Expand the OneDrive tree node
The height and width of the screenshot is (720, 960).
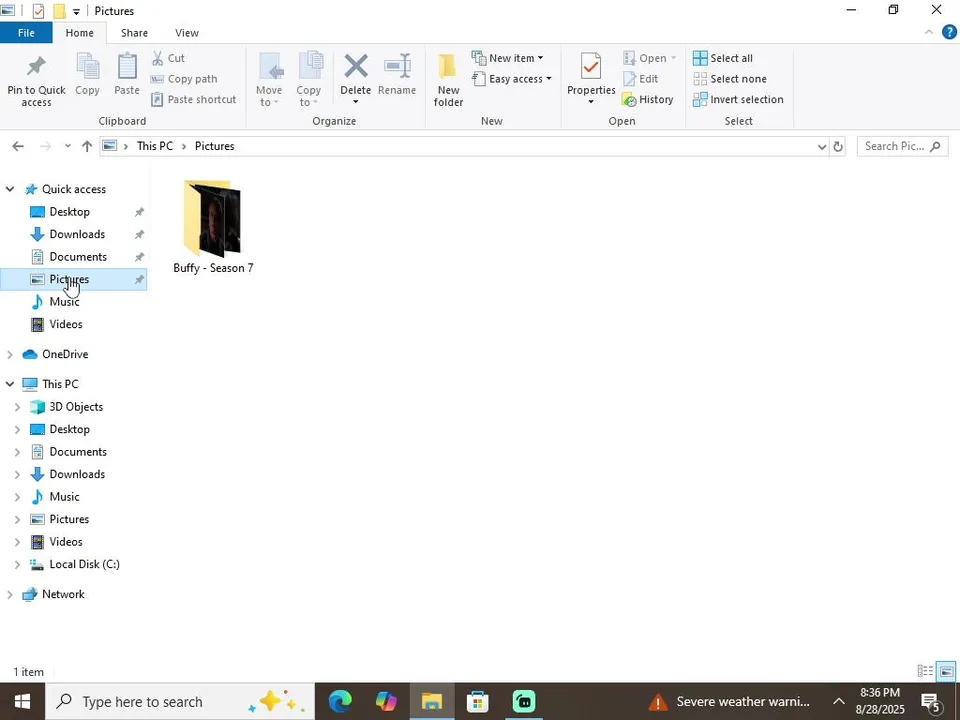pos(10,354)
